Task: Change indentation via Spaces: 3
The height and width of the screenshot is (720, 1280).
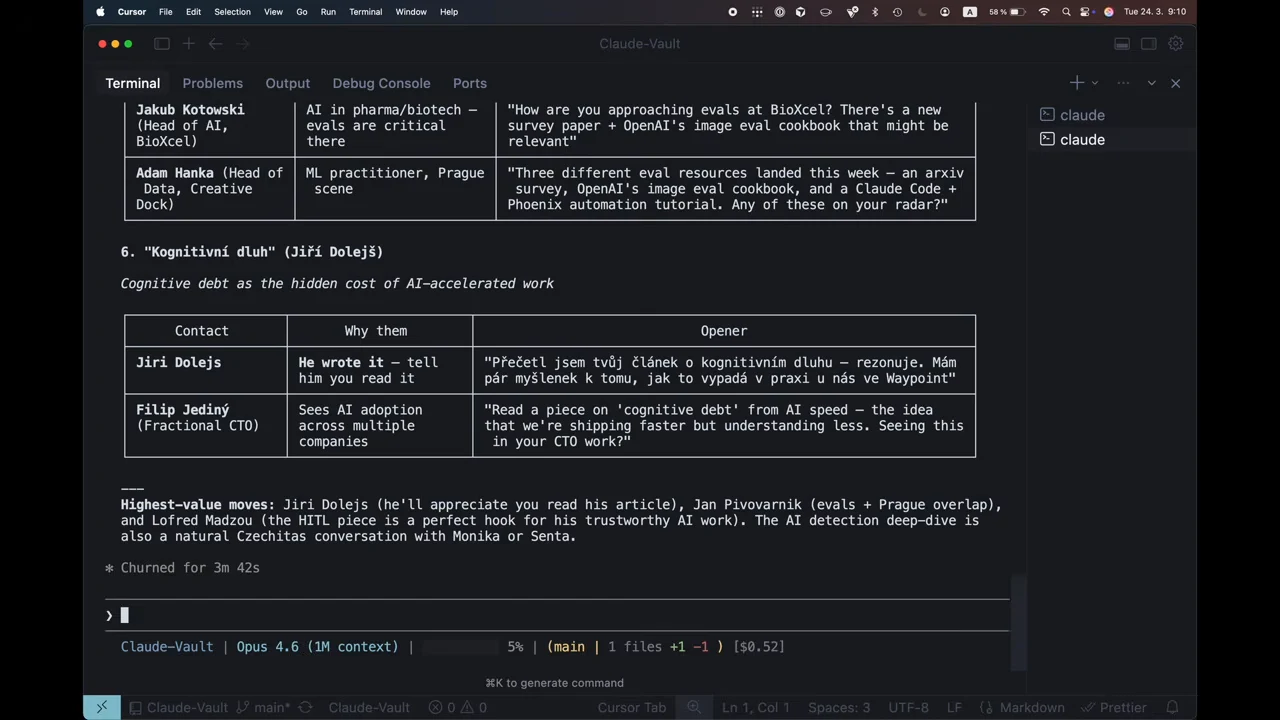Action: click(839, 707)
